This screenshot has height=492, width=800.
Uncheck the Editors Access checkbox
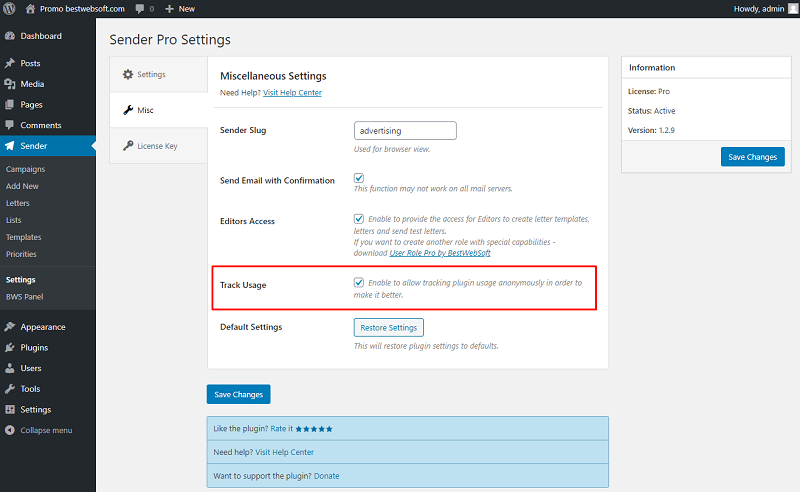click(359, 218)
